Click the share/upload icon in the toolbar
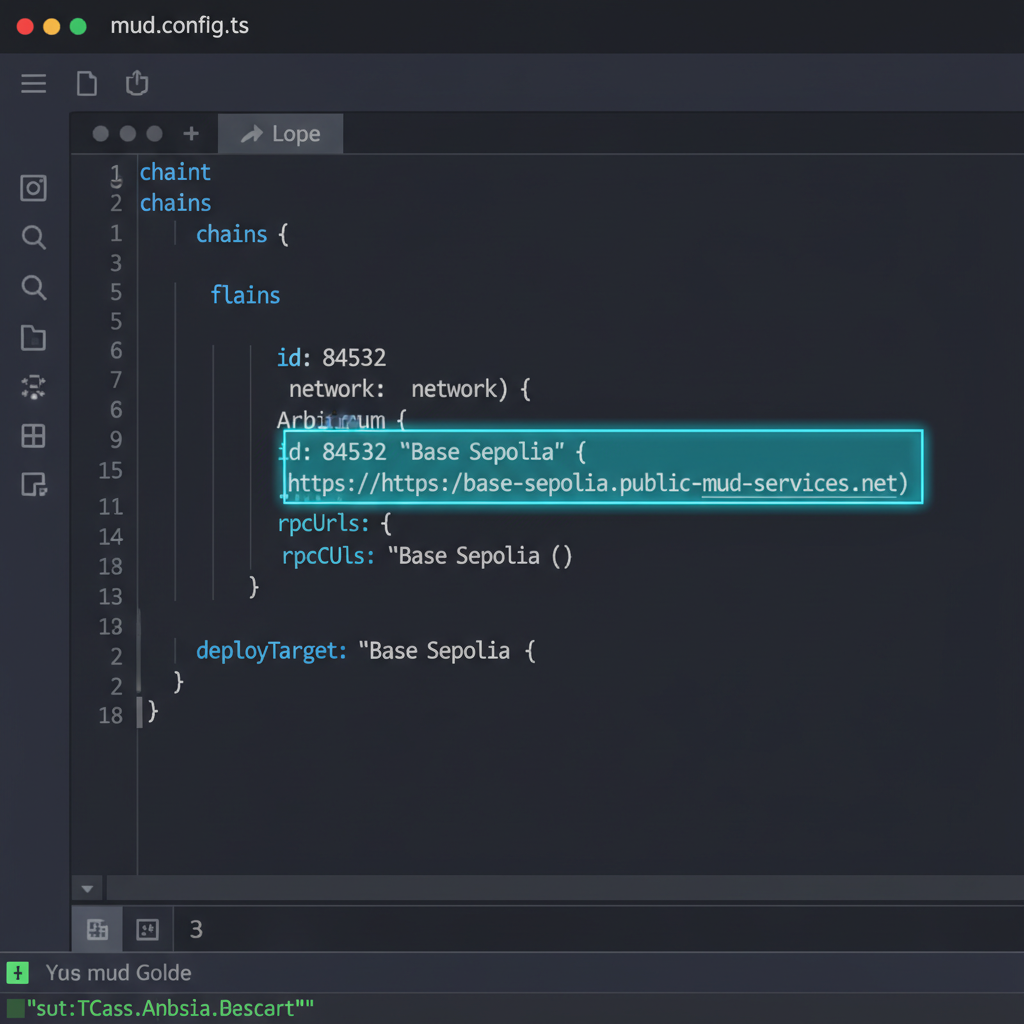Screen dimensions: 1024x1024 pos(137,84)
